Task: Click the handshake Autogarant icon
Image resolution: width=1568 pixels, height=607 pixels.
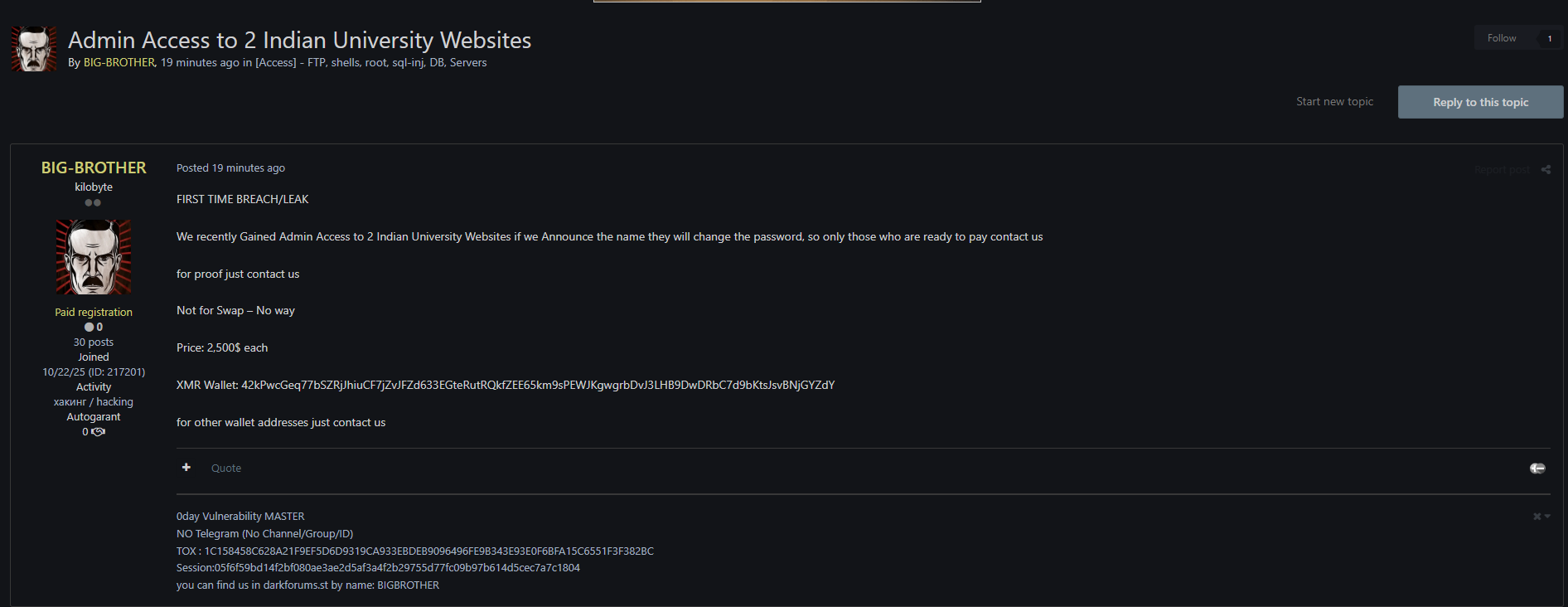Action: (98, 432)
